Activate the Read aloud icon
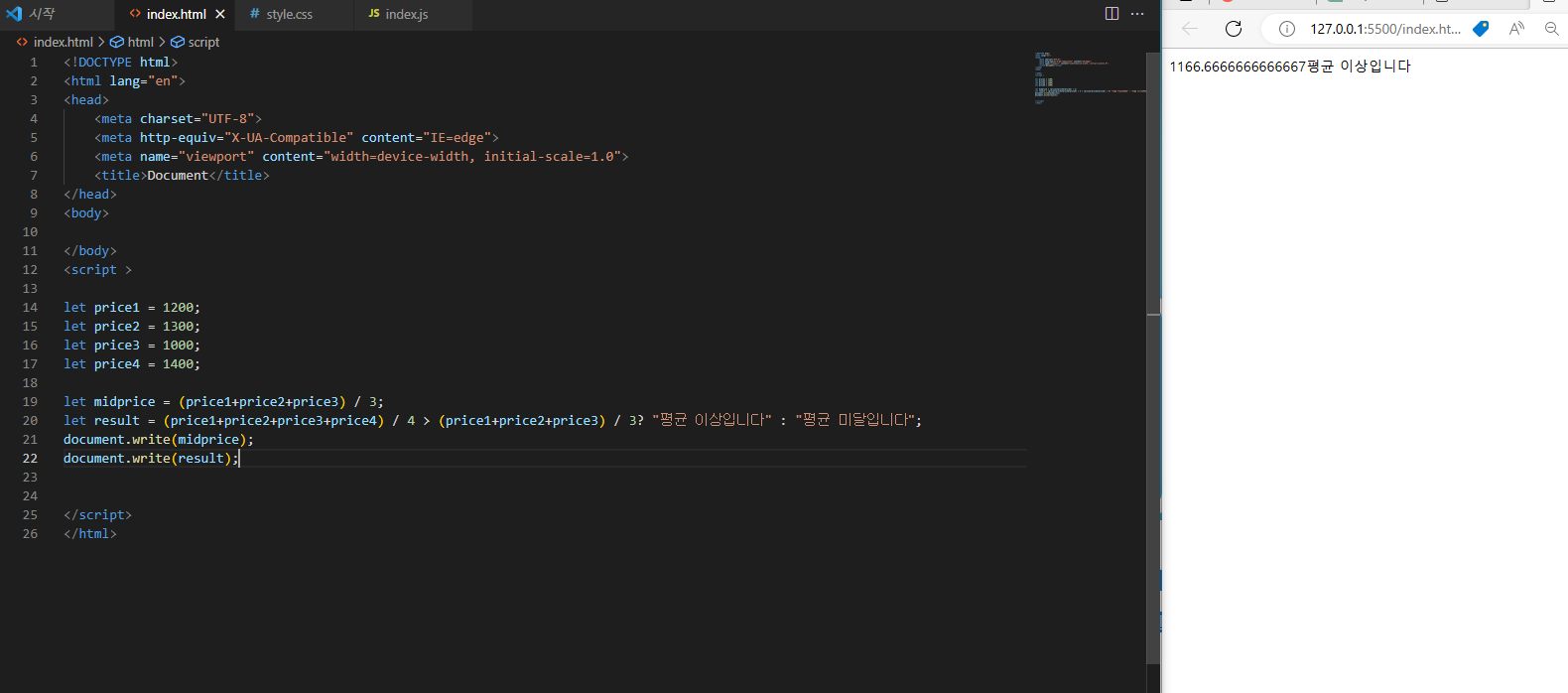 [1516, 29]
